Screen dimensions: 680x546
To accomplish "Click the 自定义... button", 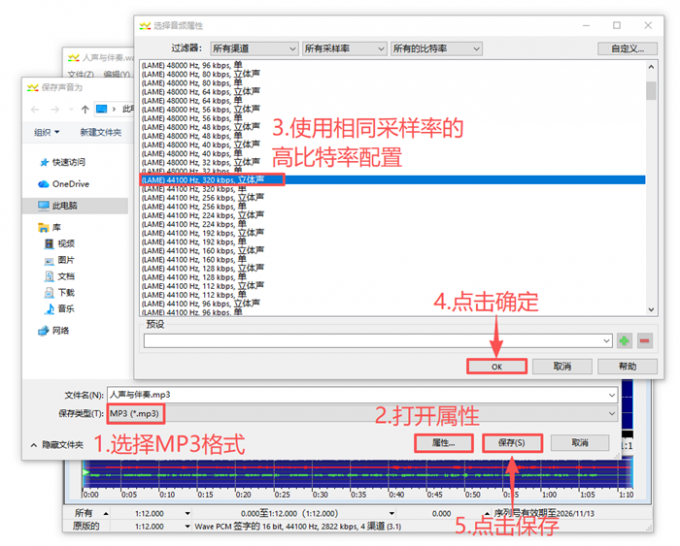I will pos(627,49).
